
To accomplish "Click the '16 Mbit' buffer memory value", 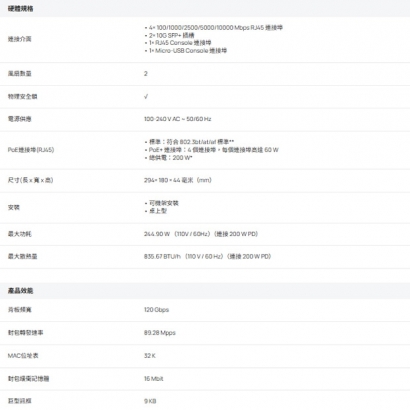I will click(154, 379).
